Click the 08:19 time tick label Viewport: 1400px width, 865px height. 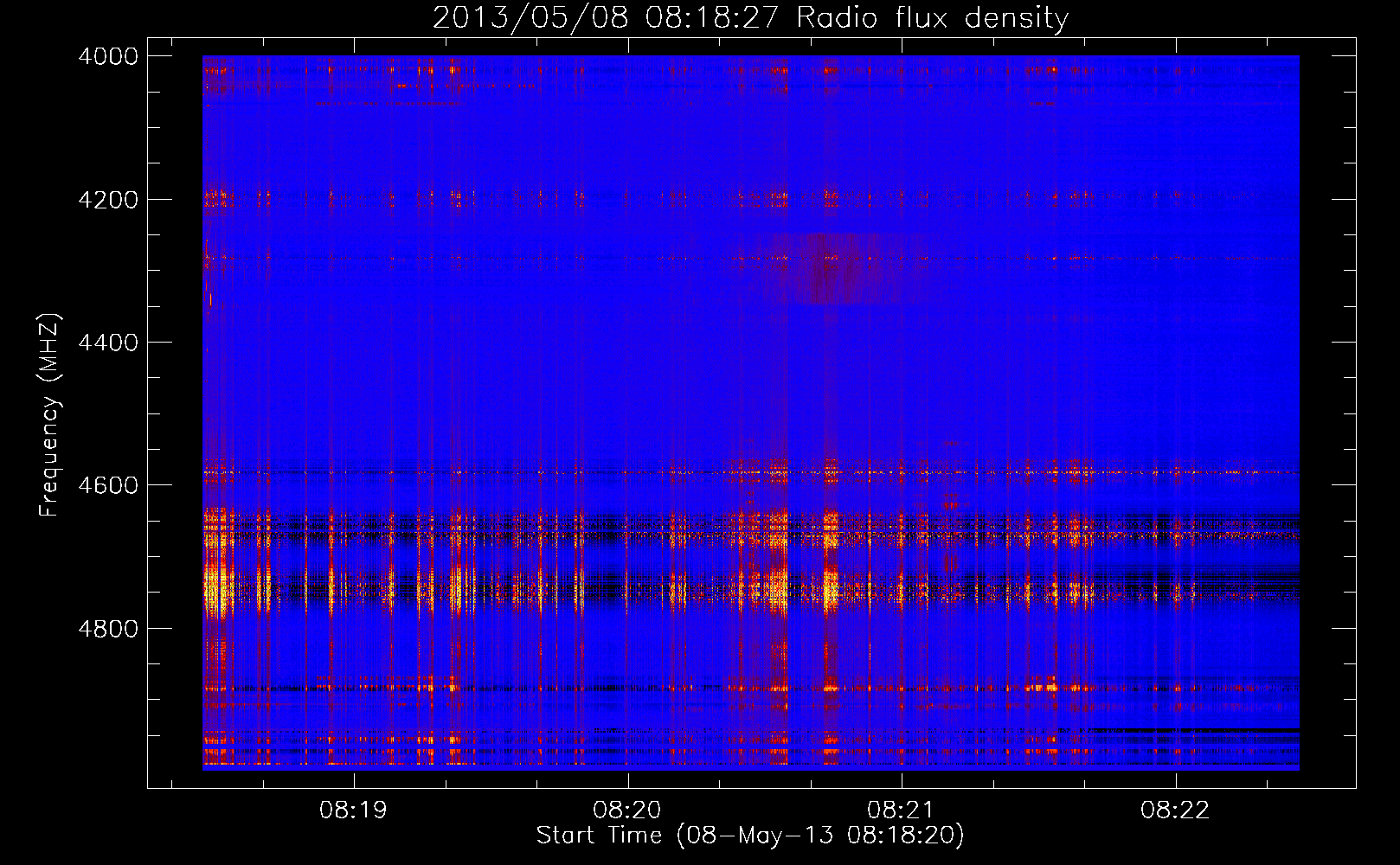[353, 810]
